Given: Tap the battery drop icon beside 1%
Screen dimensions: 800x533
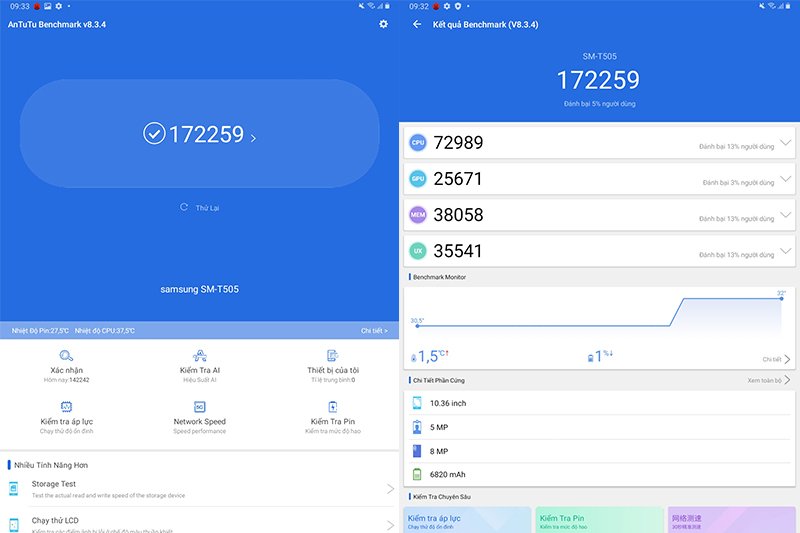Looking at the screenshot, I should (x=590, y=358).
